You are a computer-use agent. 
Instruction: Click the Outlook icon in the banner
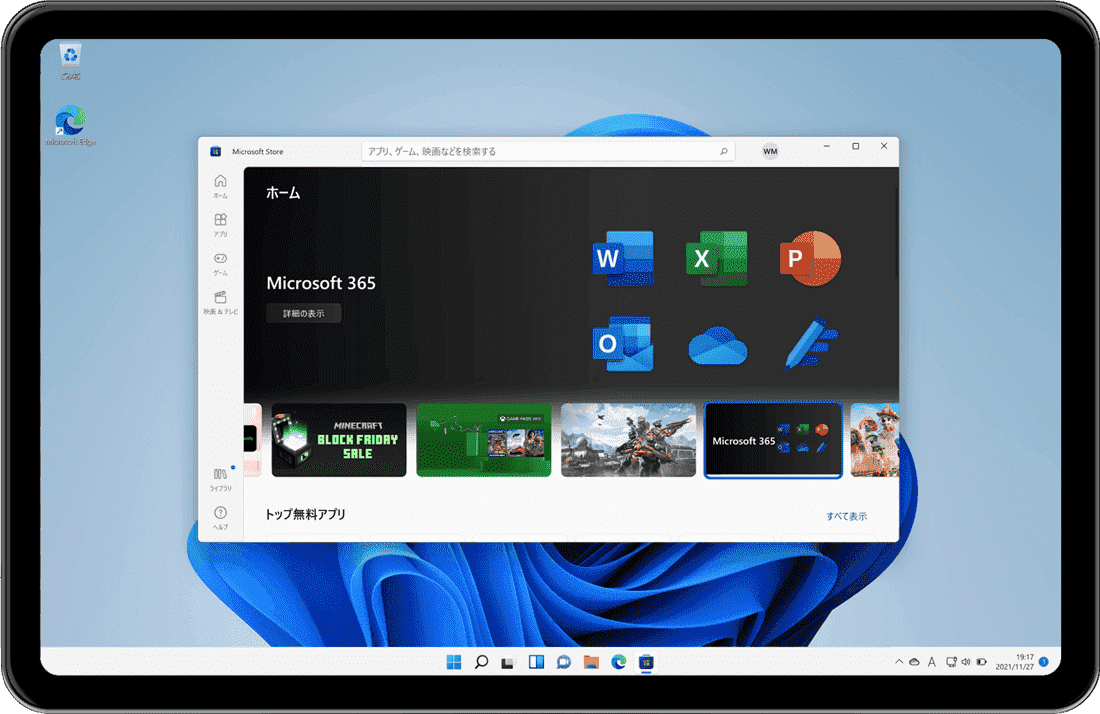pos(623,344)
